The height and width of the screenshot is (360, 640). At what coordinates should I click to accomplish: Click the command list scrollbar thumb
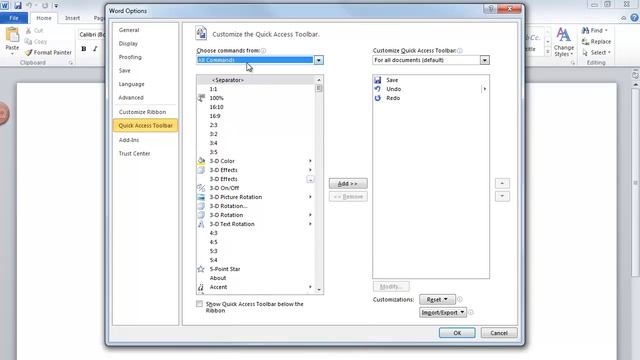[319, 88]
